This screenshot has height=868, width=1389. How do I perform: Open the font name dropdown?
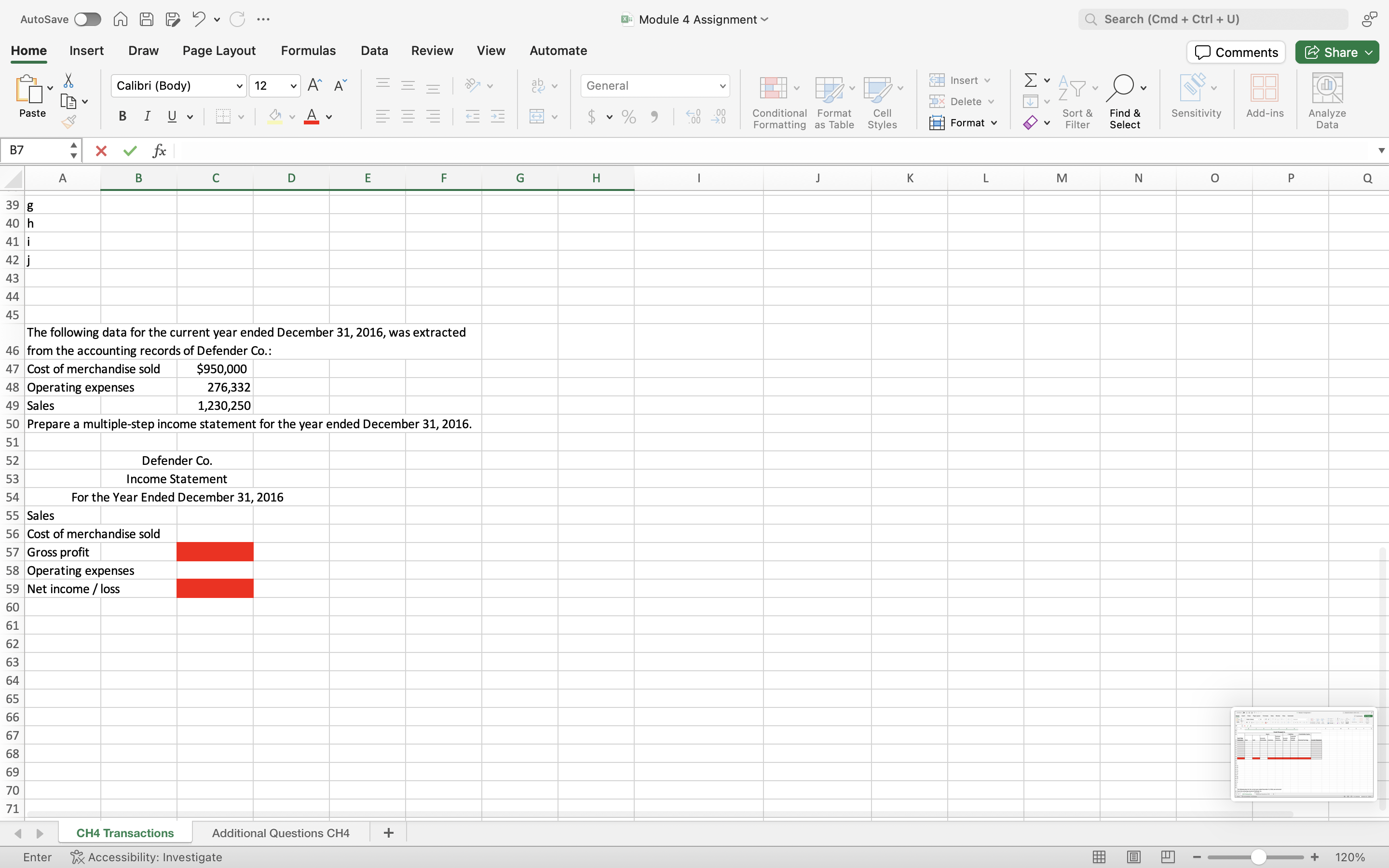click(x=240, y=85)
